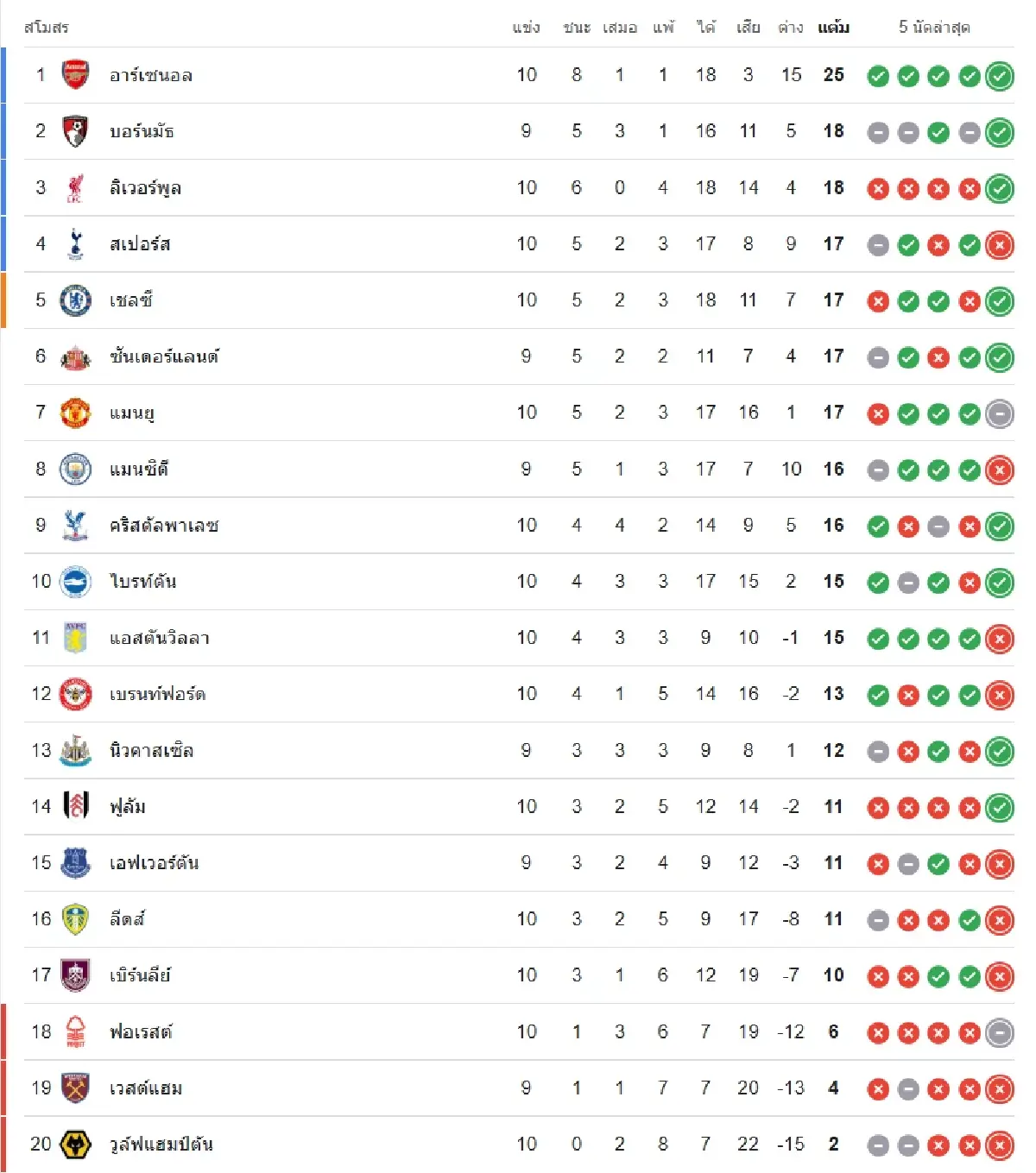The image size is (1036, 1173).
Task: Open the บอร์นมัธ team link
Action: point(142,132)
